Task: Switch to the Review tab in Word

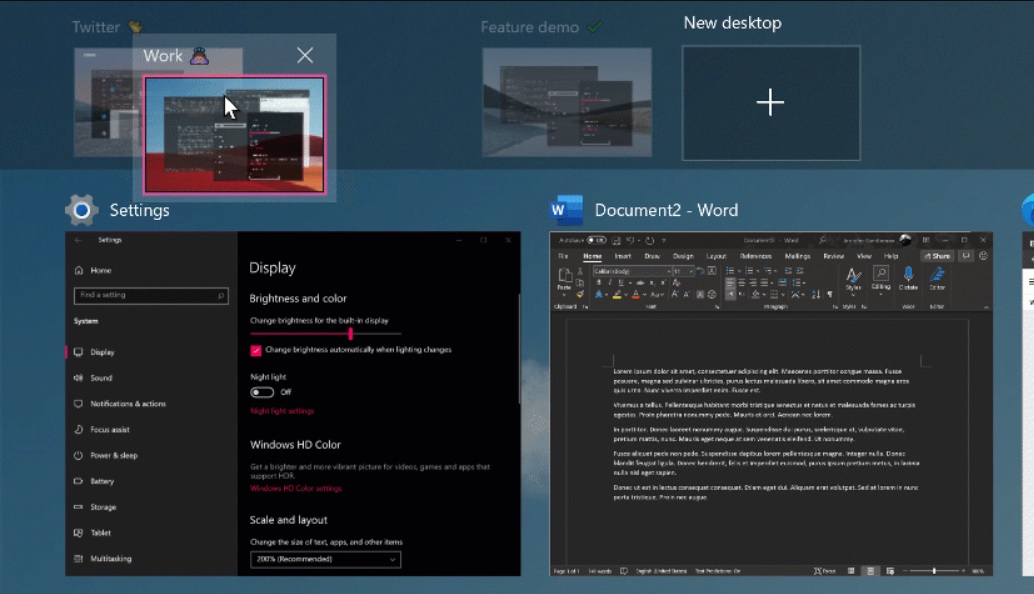Action: [834, 256]
